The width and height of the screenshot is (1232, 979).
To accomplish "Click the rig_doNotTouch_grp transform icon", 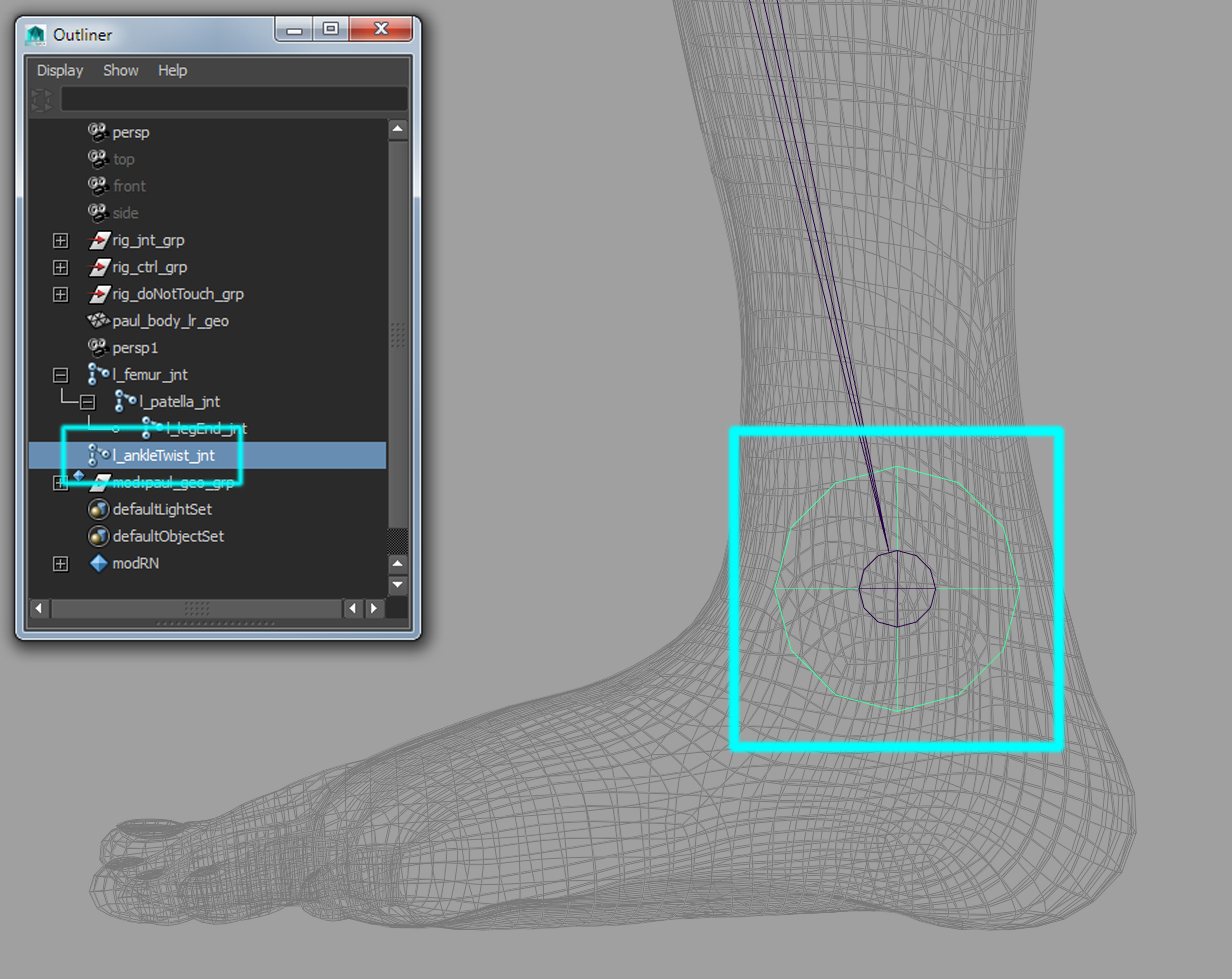I will (x=99, y=294).
